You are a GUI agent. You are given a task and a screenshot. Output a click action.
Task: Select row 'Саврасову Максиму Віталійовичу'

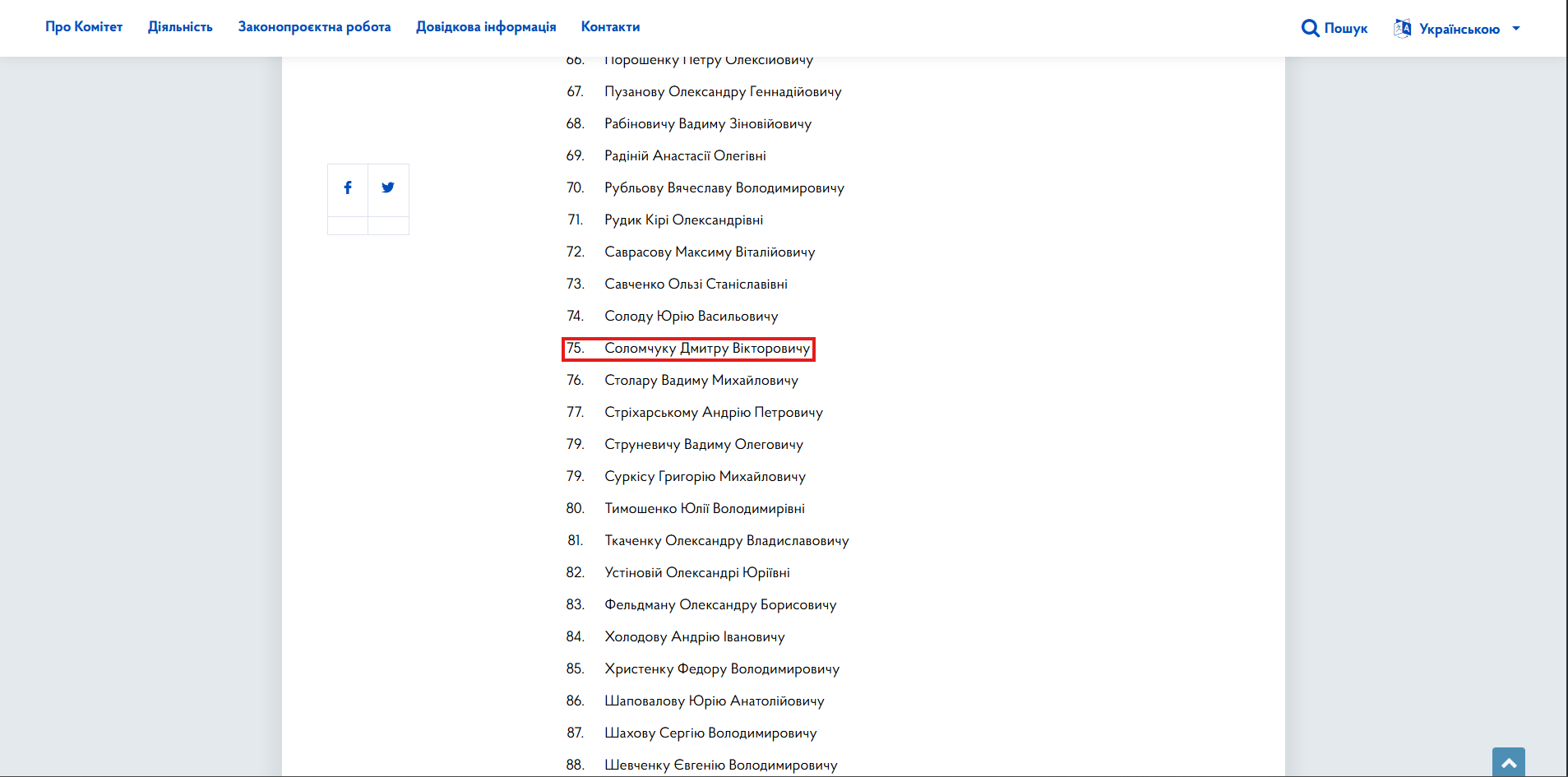710,252
